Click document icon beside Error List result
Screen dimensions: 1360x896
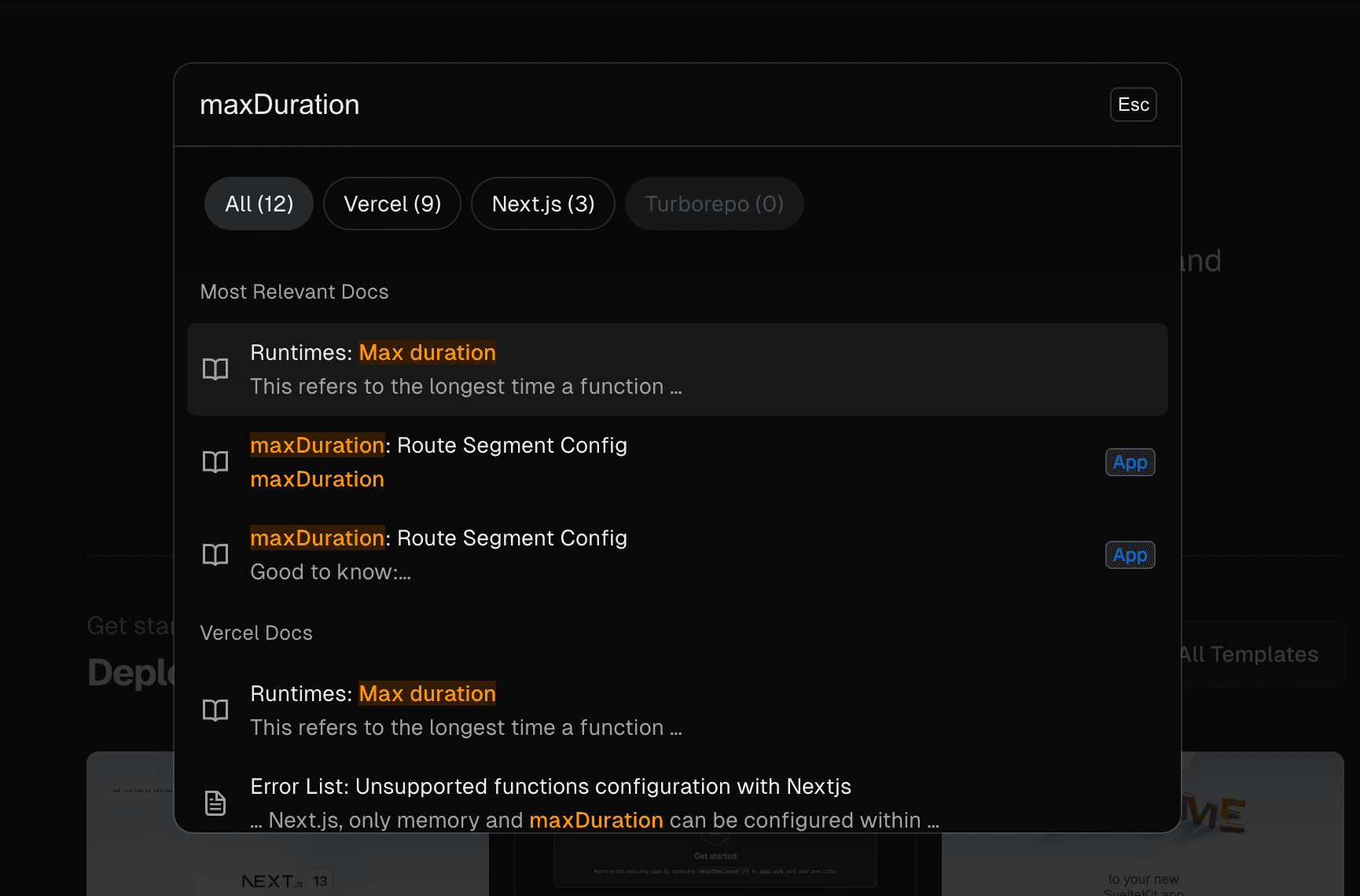click(215, 802)
